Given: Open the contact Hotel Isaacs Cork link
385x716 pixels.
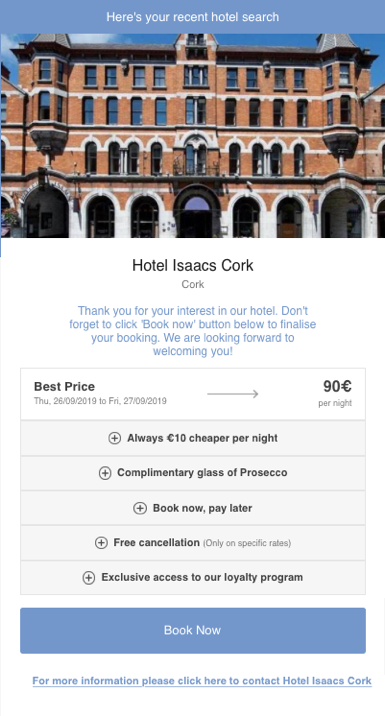Looking at the screenshot, I should pos(202,681).
